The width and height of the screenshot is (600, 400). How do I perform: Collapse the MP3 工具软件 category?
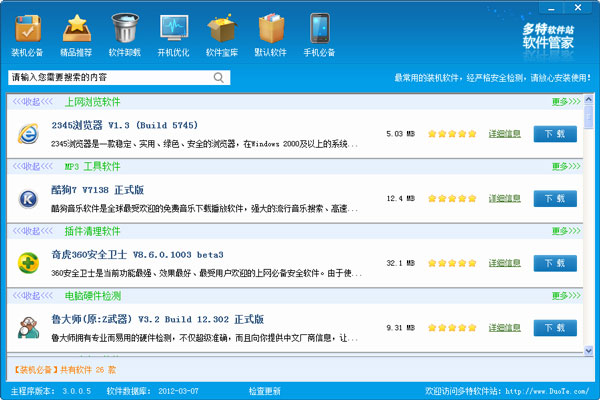[x=33, y=166]
